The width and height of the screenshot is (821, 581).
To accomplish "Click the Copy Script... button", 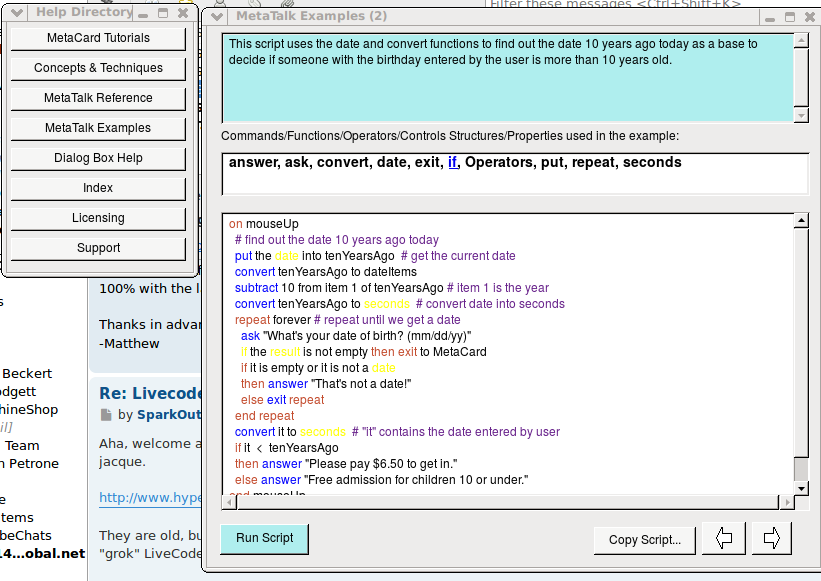I will coord(644,540).
